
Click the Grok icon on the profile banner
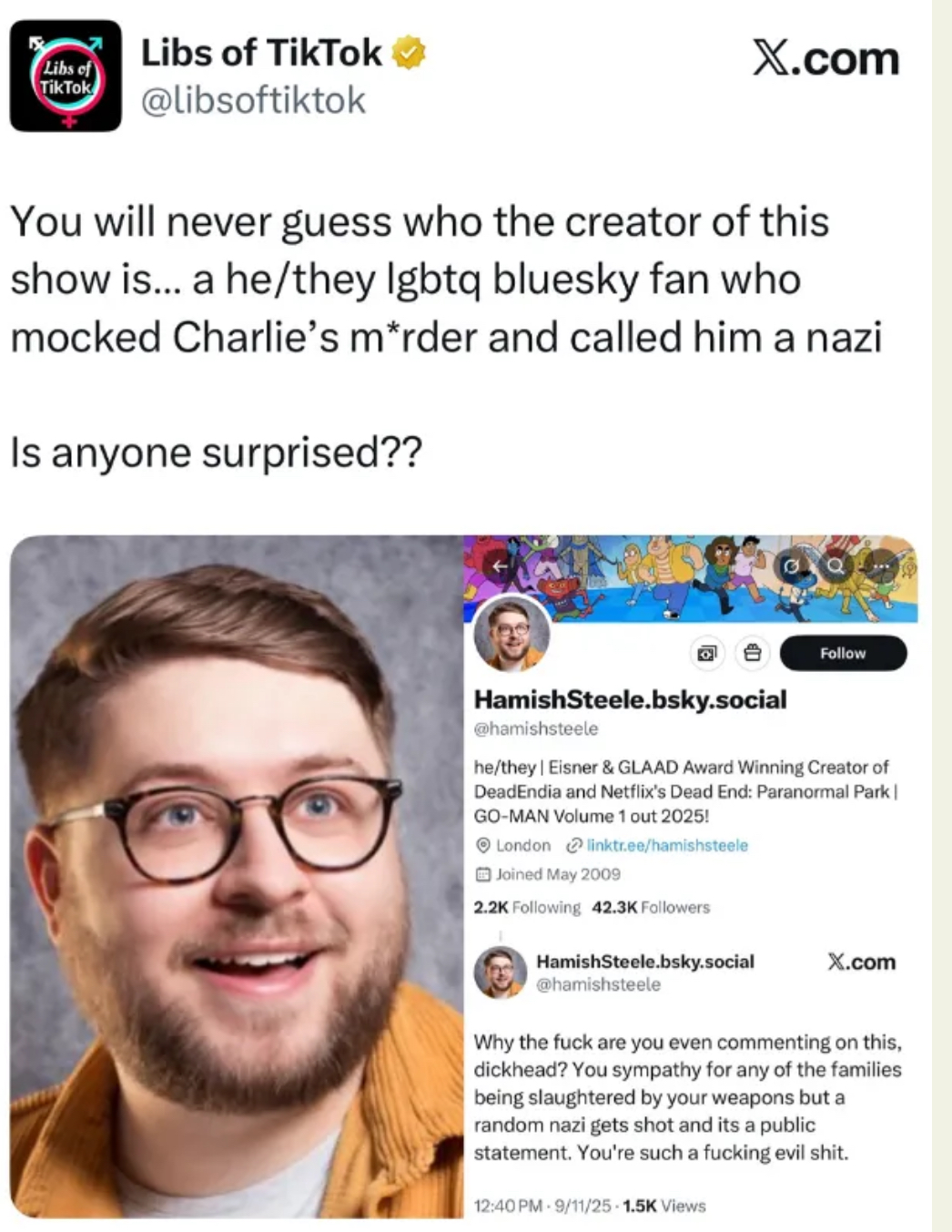pyautogui.click(x=794, y=566)
